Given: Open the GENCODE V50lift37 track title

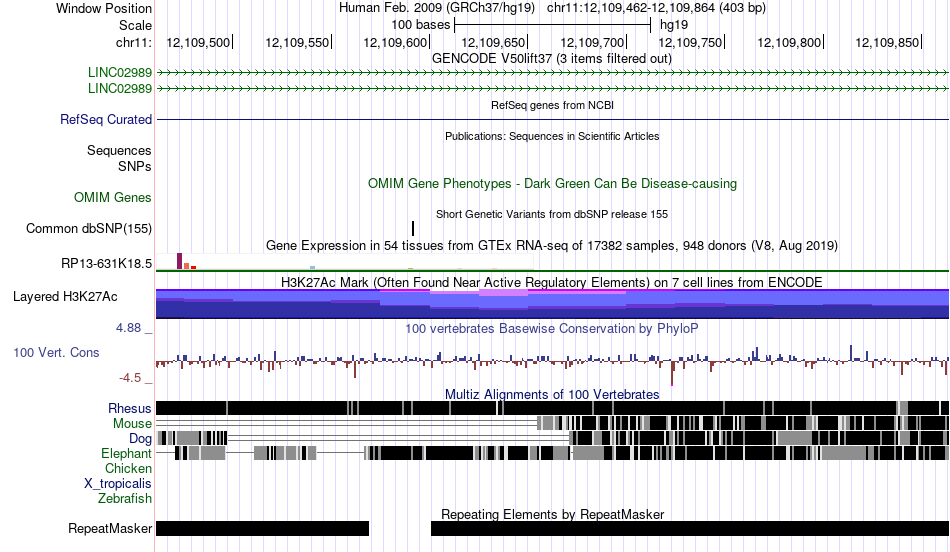Looking at the screenshot, I should [551, 59].
